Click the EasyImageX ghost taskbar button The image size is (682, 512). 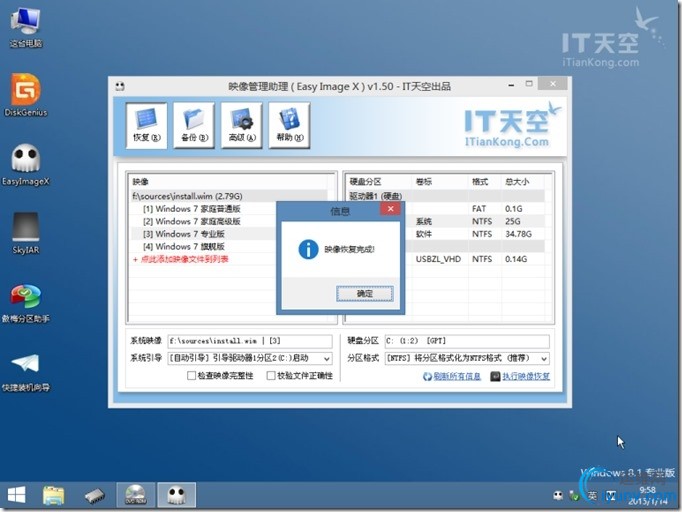click(177, 495)
